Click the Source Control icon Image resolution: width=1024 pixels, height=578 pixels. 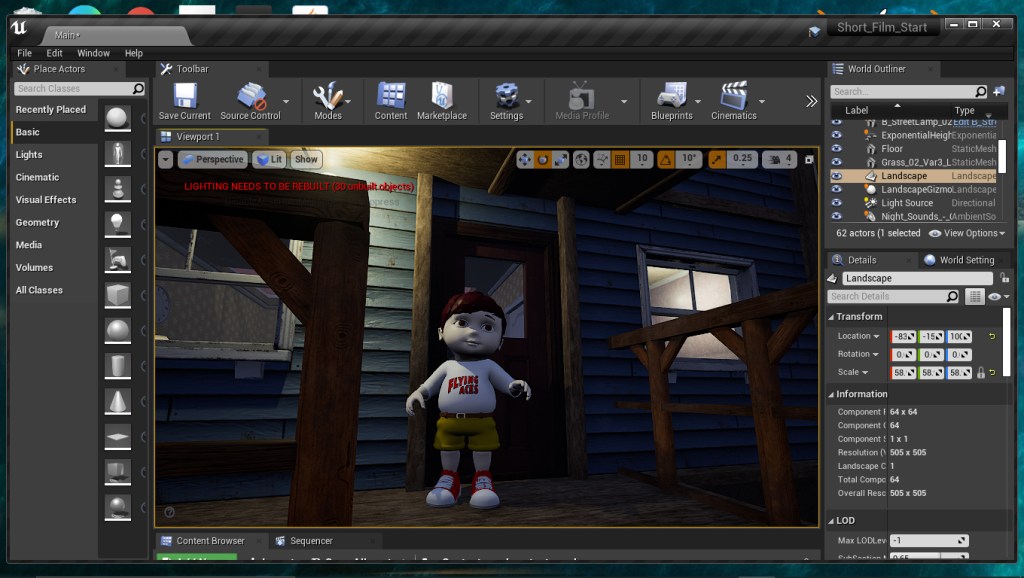(x=250, y=96)
